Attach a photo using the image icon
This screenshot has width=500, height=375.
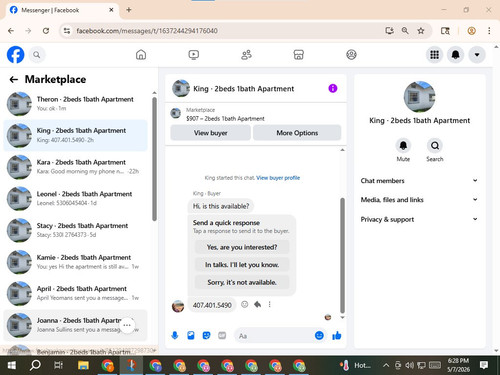point(191,335)
